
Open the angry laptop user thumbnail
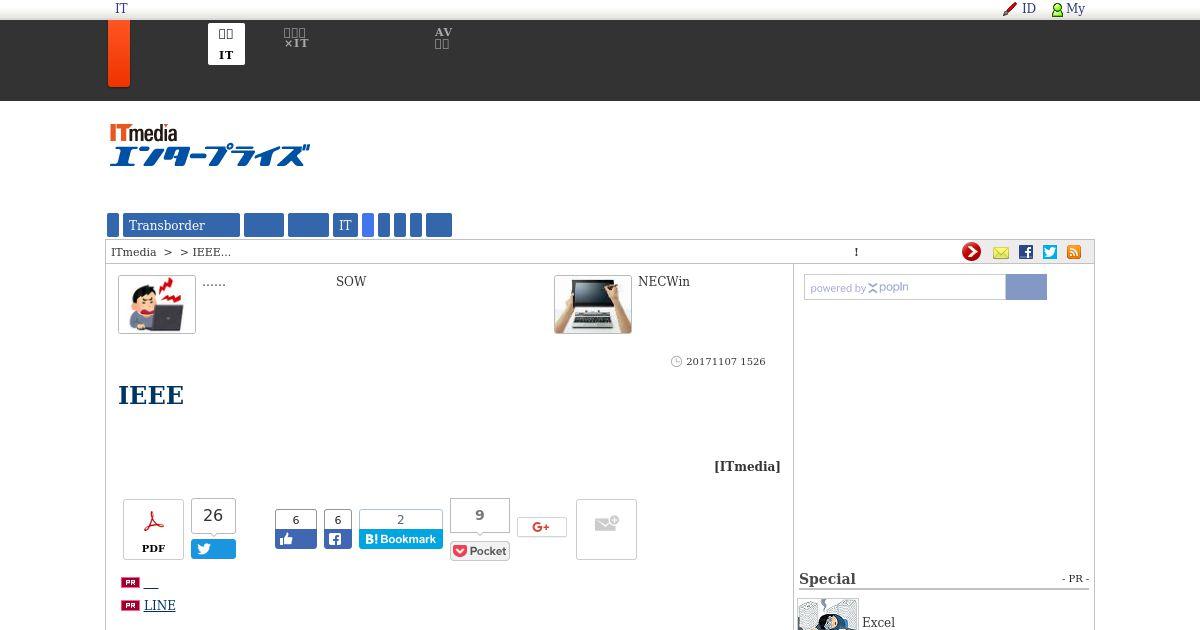[x=157, y=304]
